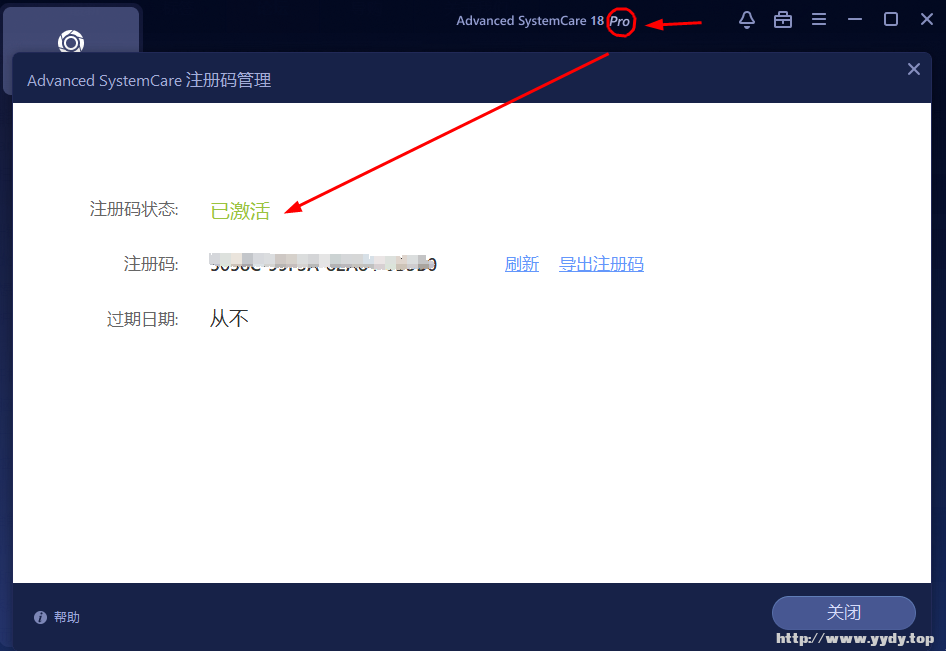Click the 注册码状态 label

(x=134, y=209)
